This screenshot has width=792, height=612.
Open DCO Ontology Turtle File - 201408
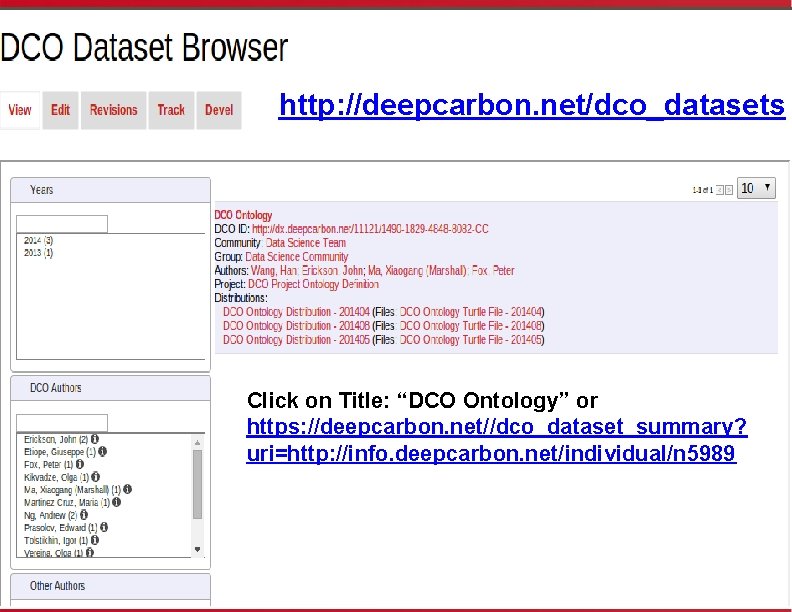coord(470,326)
